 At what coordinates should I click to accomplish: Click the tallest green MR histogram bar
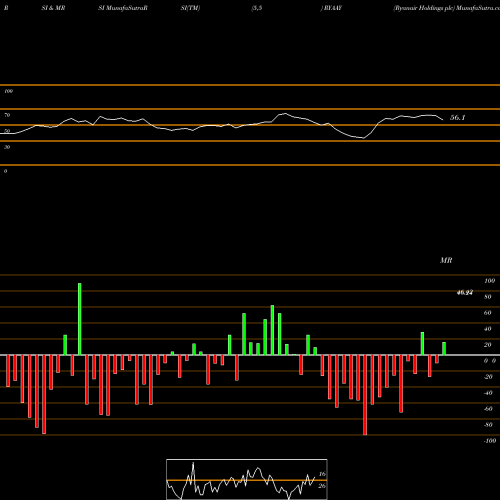point(79,319)
